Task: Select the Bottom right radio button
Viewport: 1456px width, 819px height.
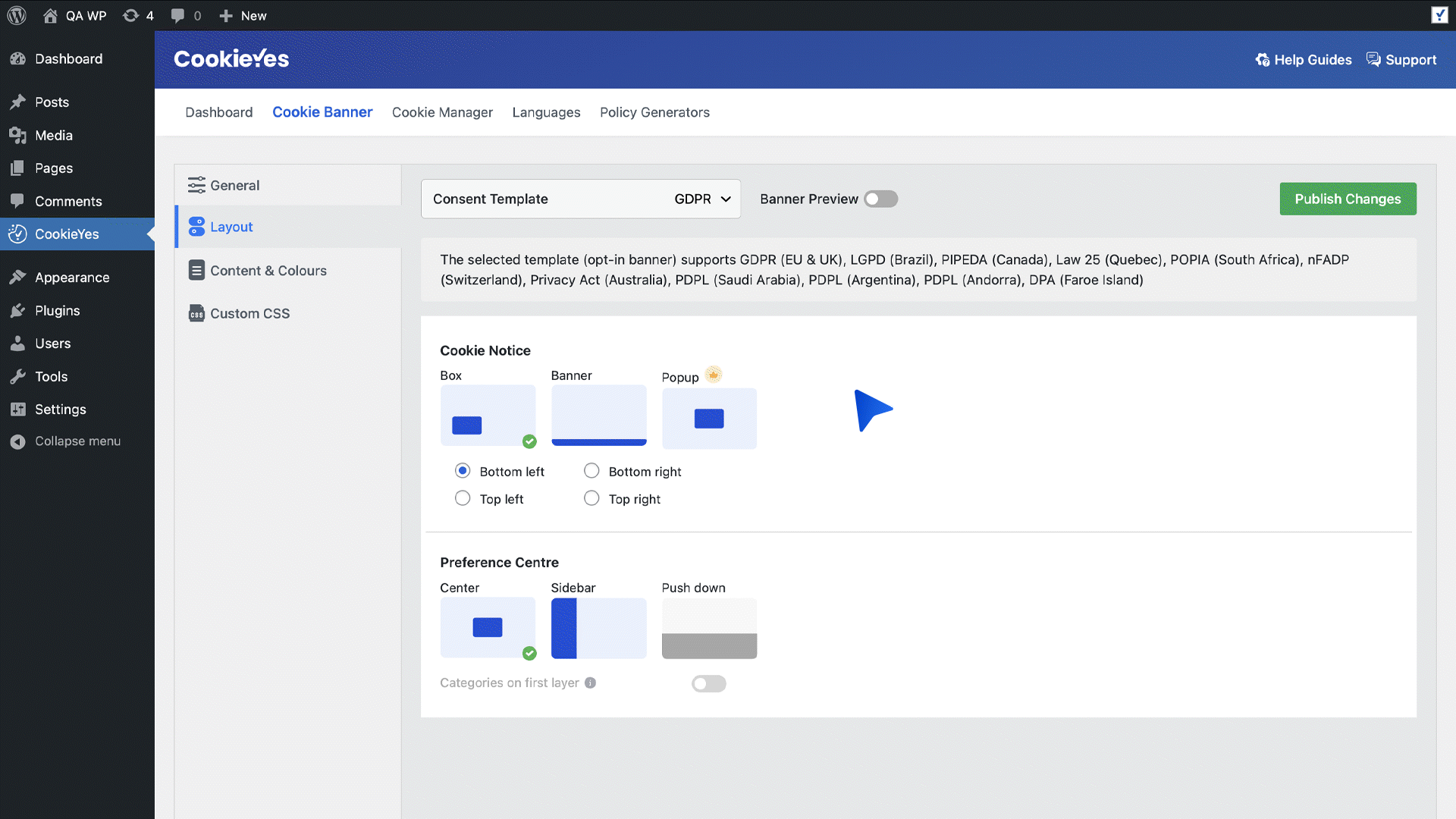Action: [591, 471]
